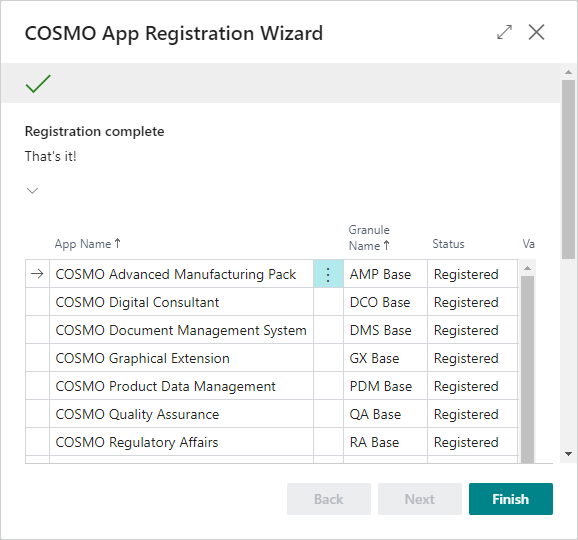Click Registered status for GX Base

(x=473, y=358)
